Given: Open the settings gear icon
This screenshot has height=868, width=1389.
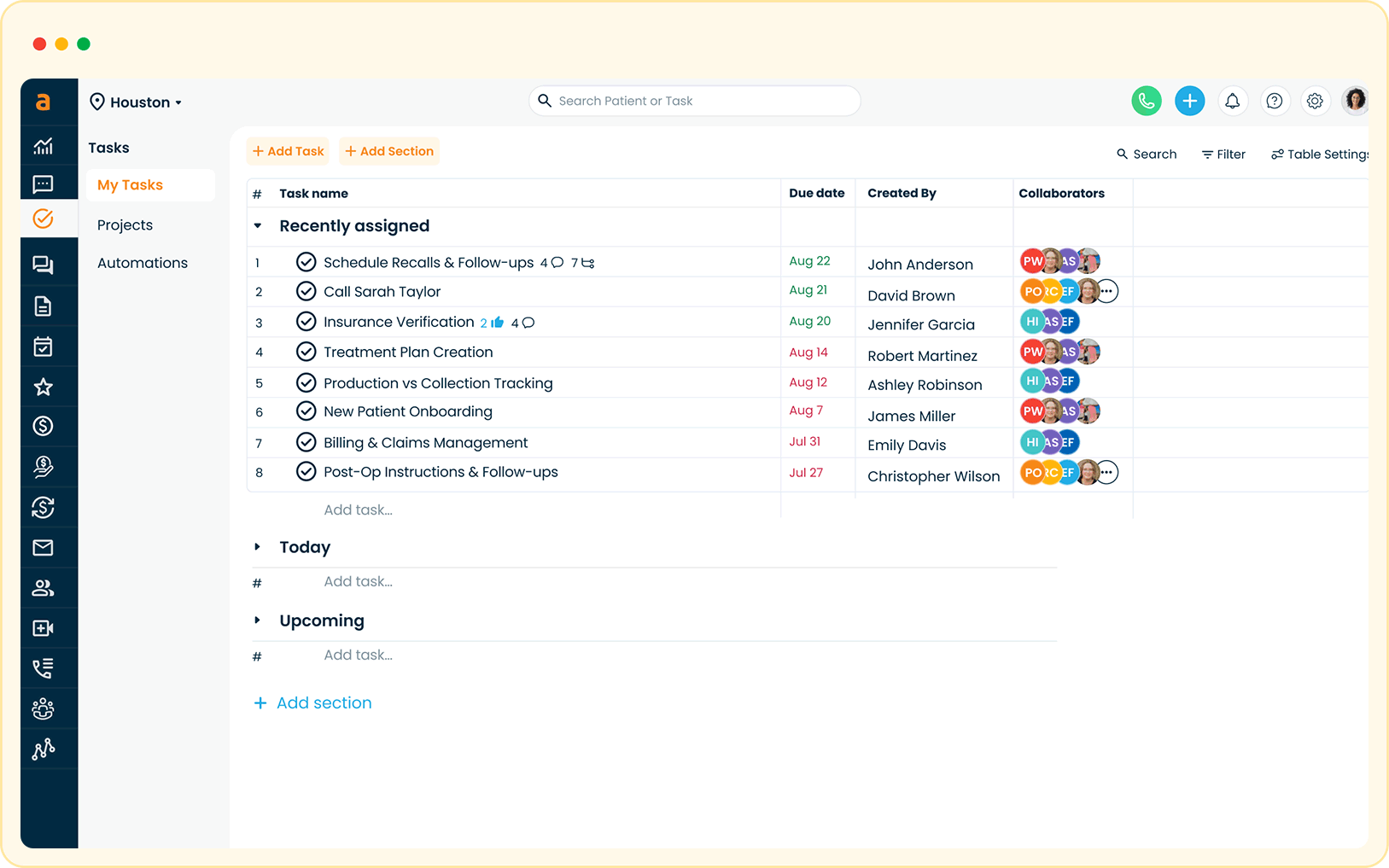Looking at the screenshot, I should pos(1315,101).
